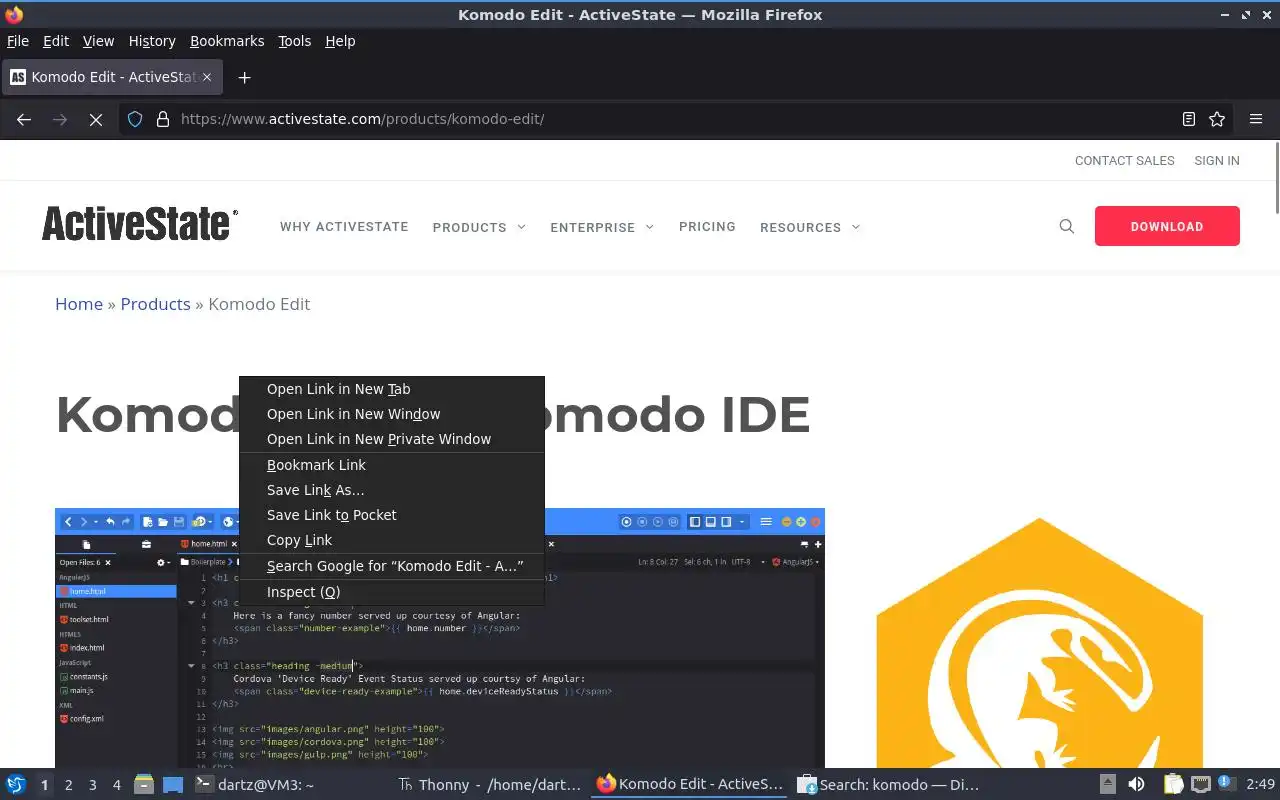Choose Open Link in New Private Window
This screenshot has width=1280, height=800.
392,439
